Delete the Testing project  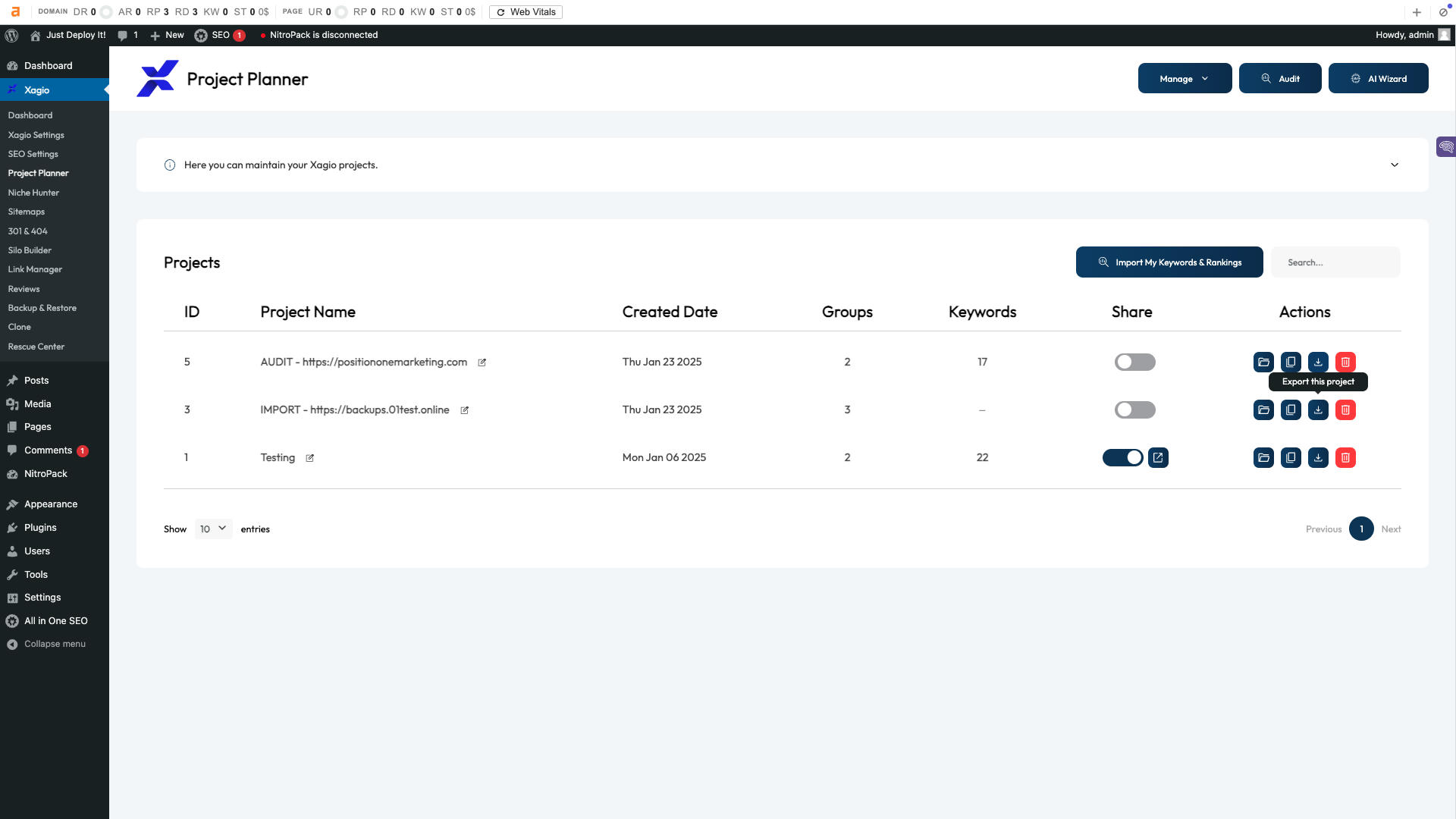pos(1345,458)
